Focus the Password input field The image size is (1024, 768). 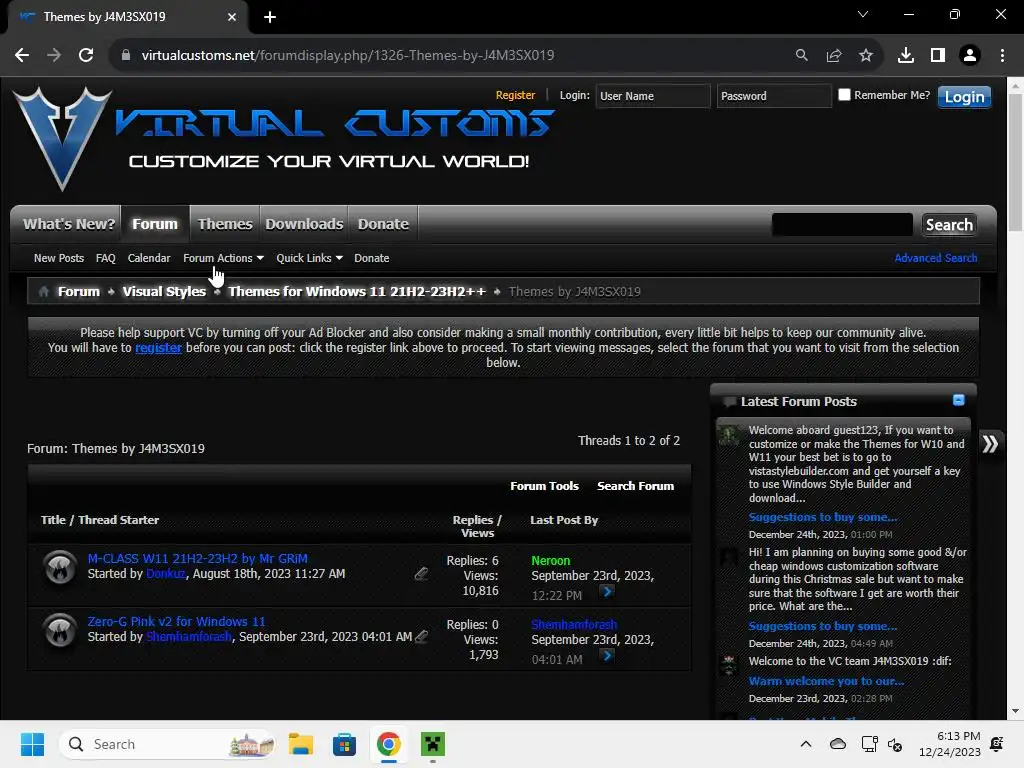click(x=773, y=96)
